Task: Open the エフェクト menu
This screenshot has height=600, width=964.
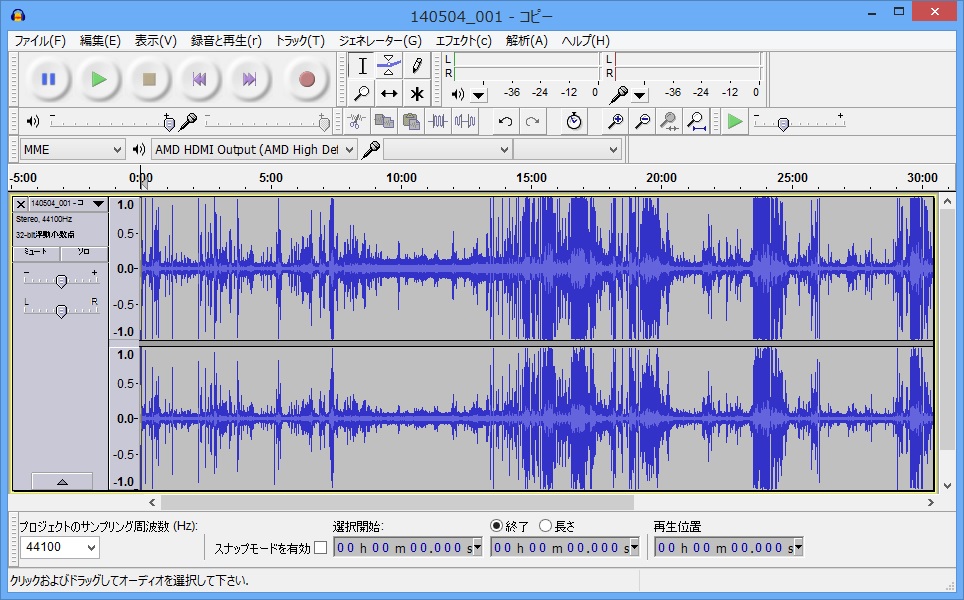Action: click(463, 41)
